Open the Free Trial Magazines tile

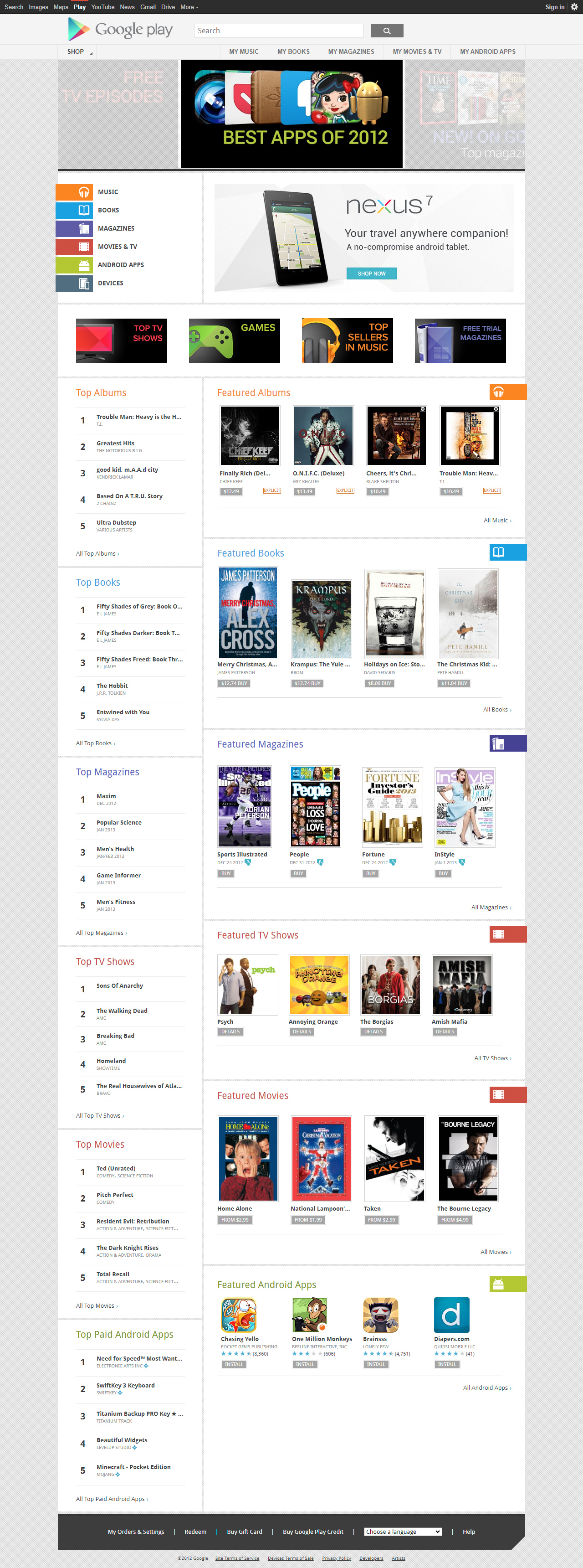[x=460, y=340]
